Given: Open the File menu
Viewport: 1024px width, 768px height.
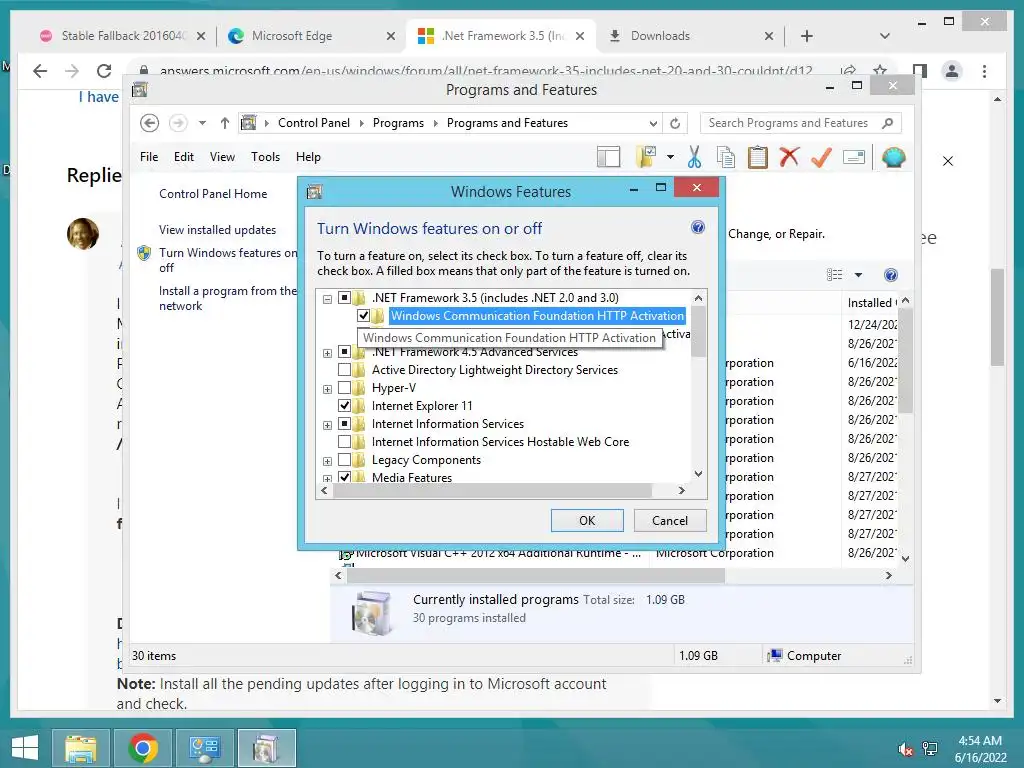Looking at the screenshot, I should pos(149,157).
